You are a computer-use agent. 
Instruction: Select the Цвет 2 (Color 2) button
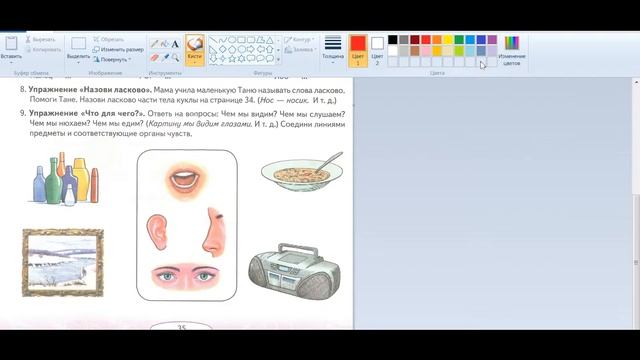coord(377,51)
